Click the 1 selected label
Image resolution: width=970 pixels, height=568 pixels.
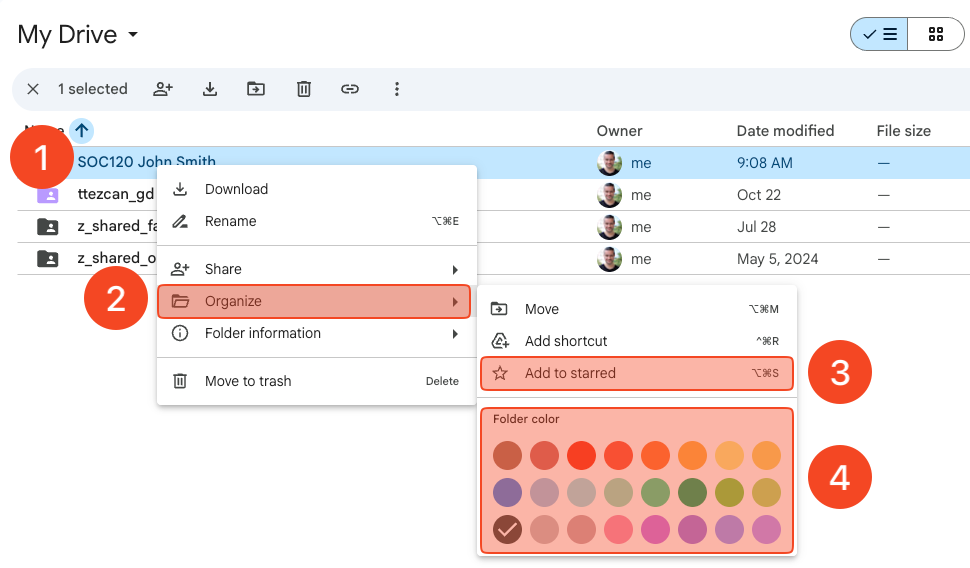(x=93, y=89)
